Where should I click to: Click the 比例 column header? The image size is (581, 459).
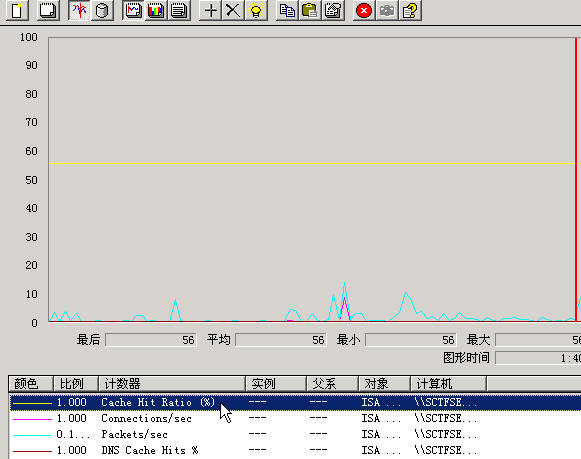76,383
